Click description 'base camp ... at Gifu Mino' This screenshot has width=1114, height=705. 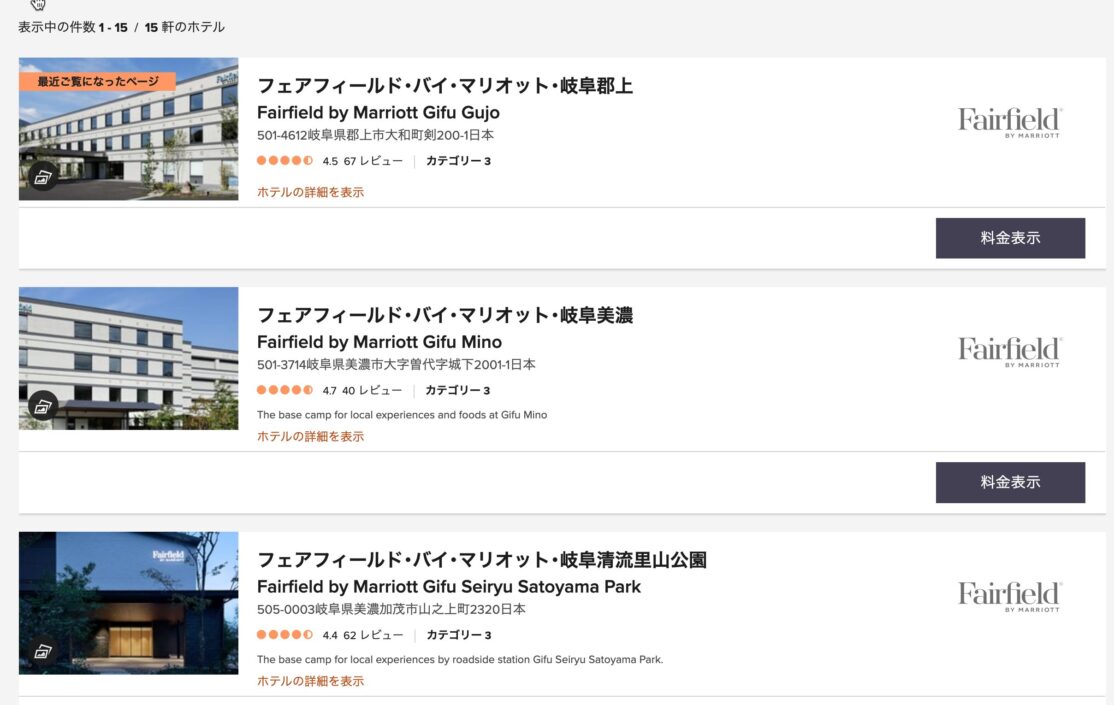[x=402, y=415]
